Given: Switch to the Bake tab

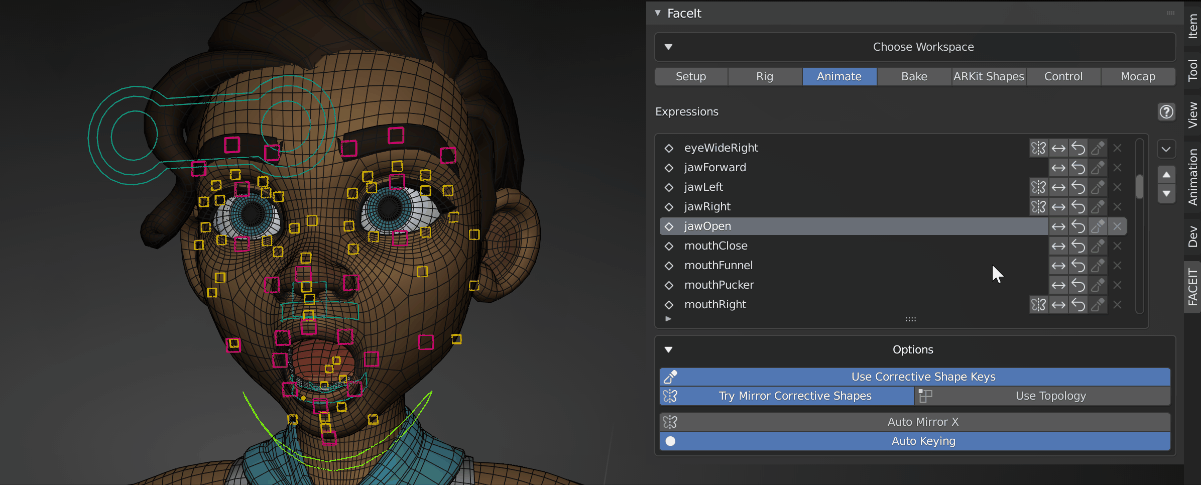Looking at the screenshot, I should [x=913, y=77].
